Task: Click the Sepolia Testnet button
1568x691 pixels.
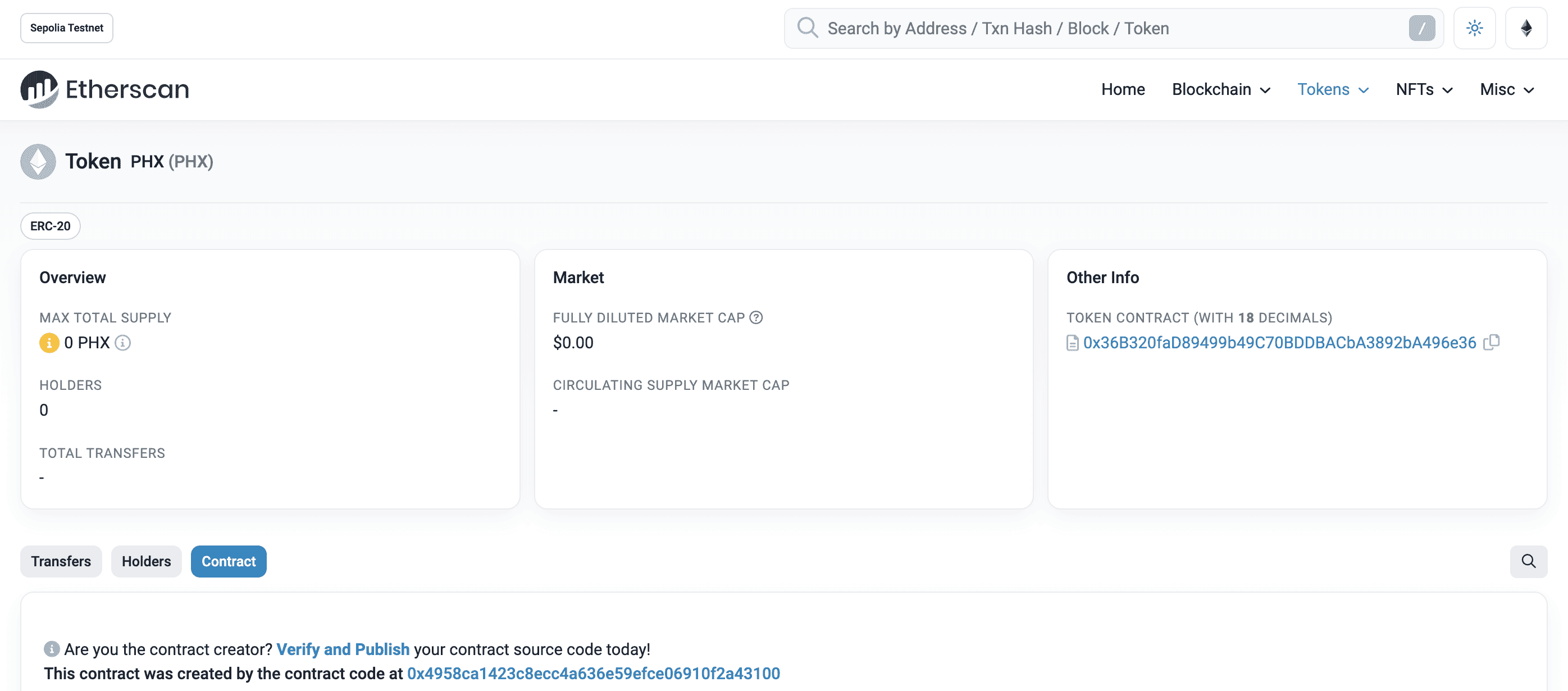Action: [66, 28]
